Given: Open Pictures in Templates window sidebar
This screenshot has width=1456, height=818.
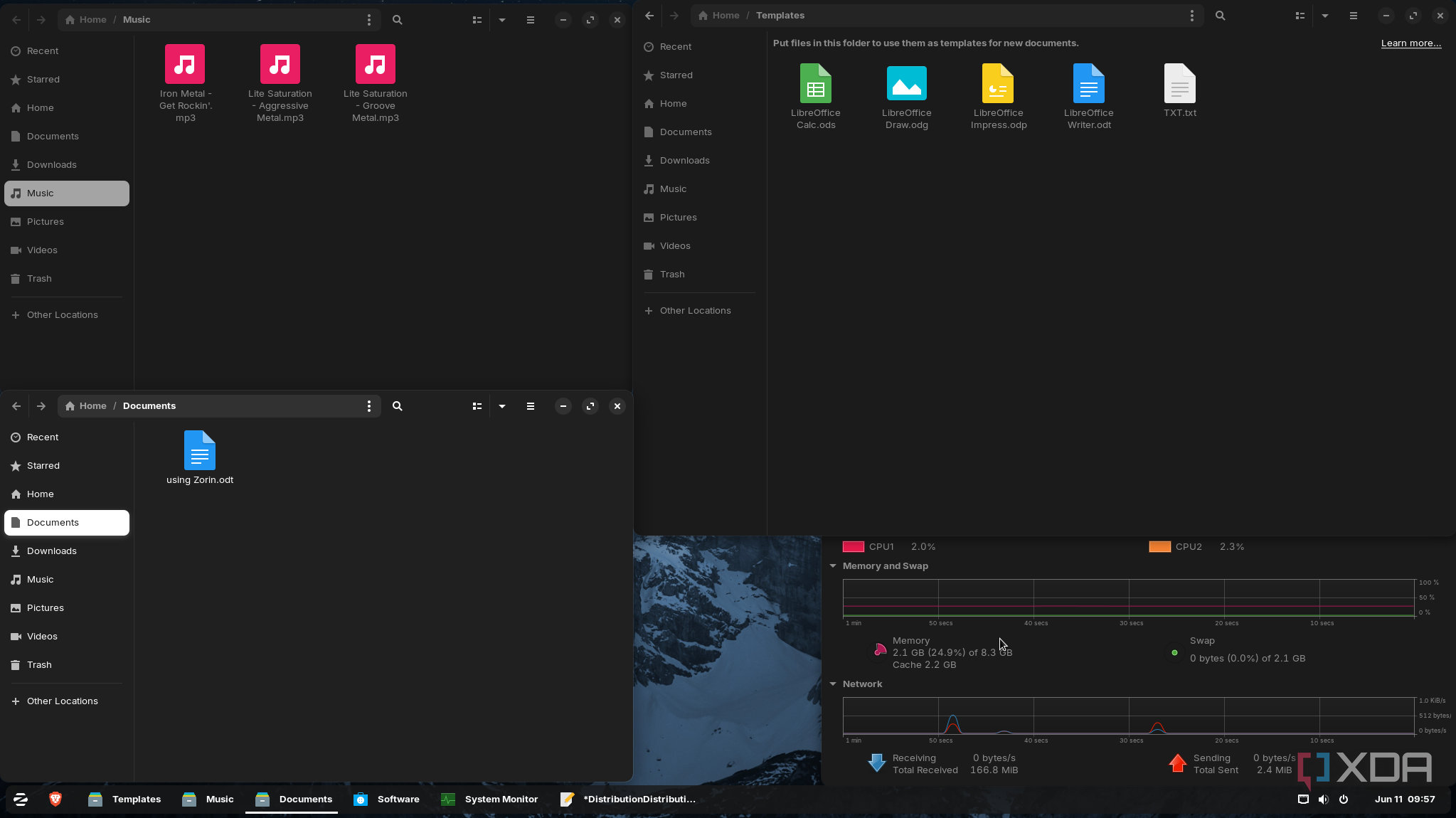Looking at the screenshot, I should [x=700, y=218].
